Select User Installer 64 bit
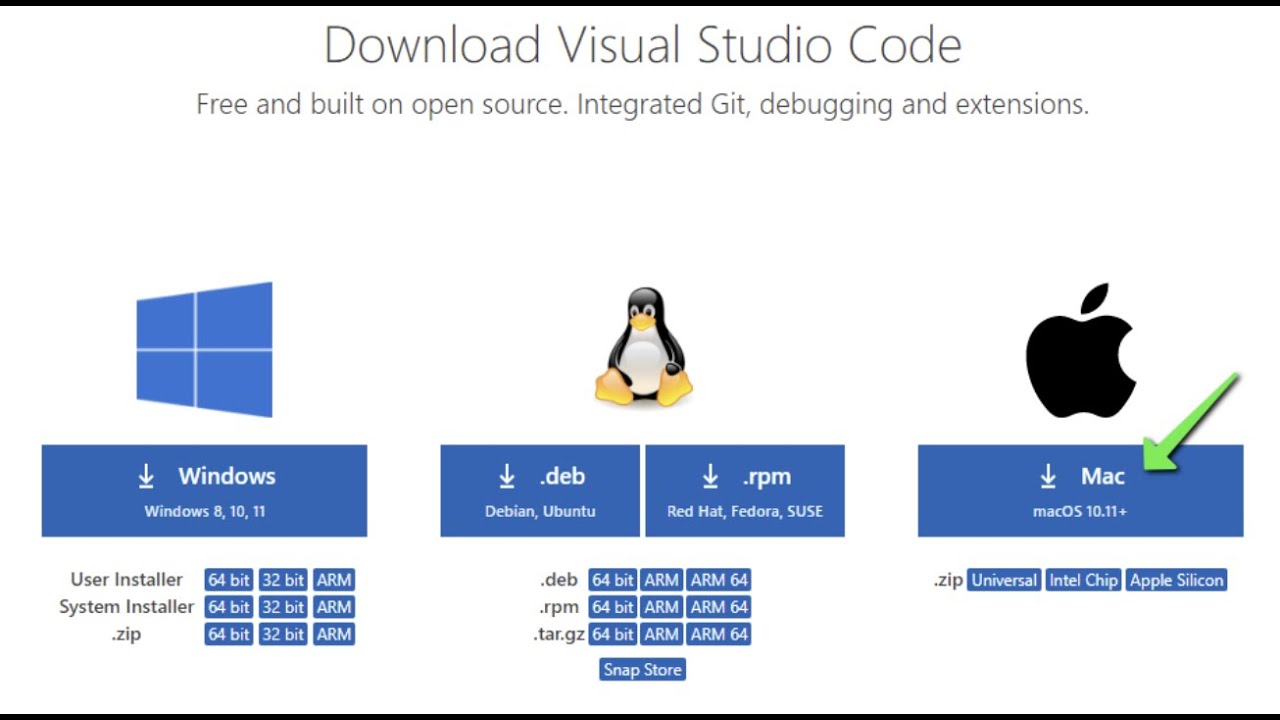The image size is (1280, 720). [229, 580]
